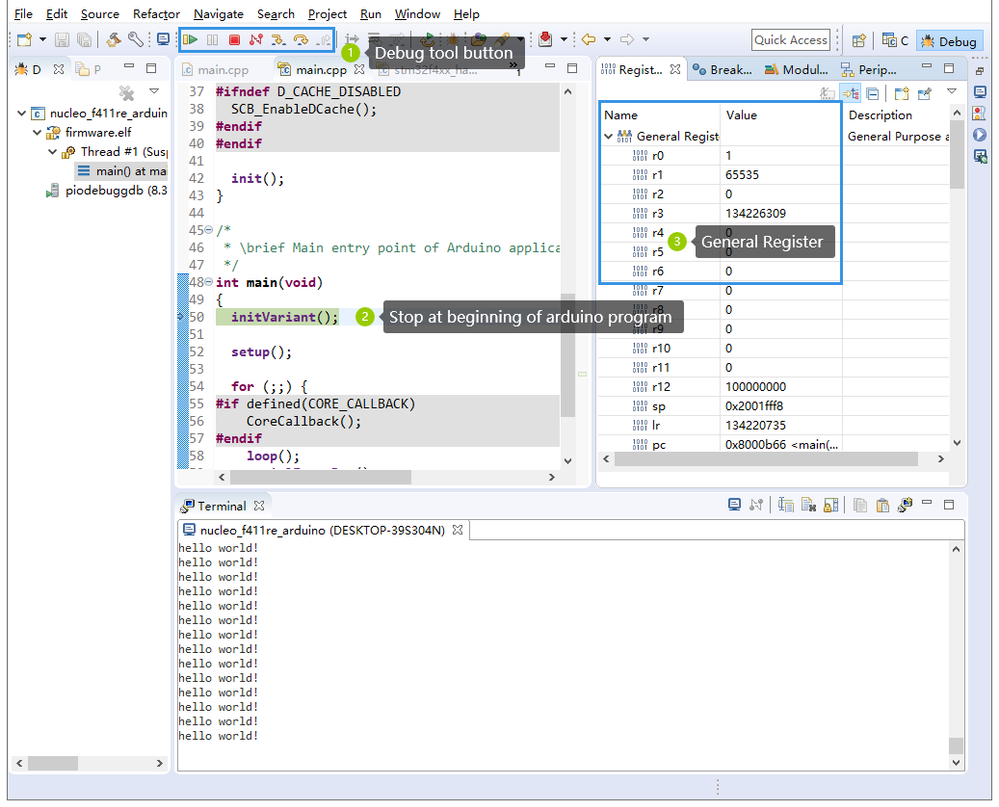This screenshot has width=999, height=807.
Task: Open the File menu
Action: [23, 13]
